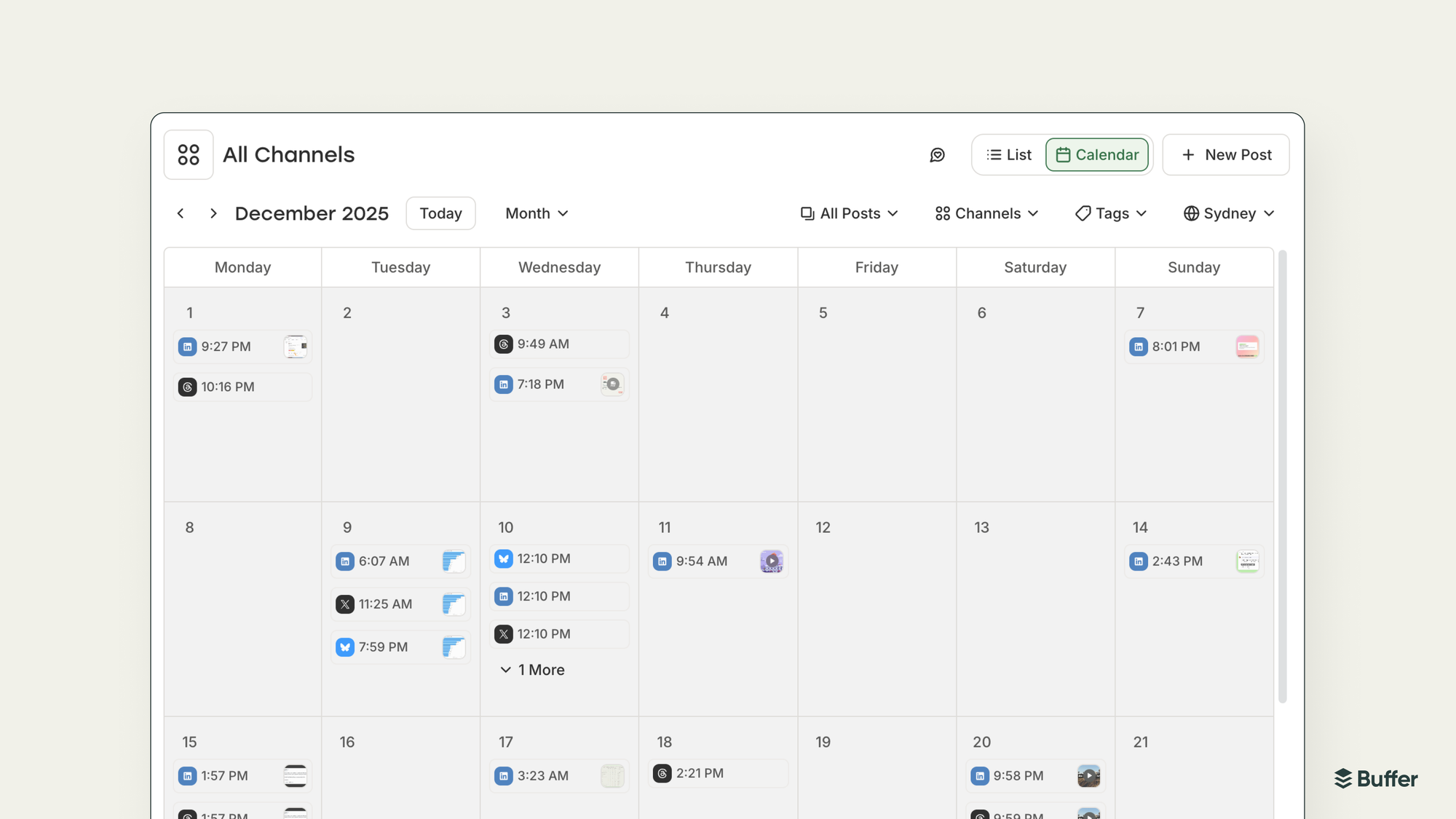Open the All Posts filter dropdown
1456x819 pixels.
[849, 213]
